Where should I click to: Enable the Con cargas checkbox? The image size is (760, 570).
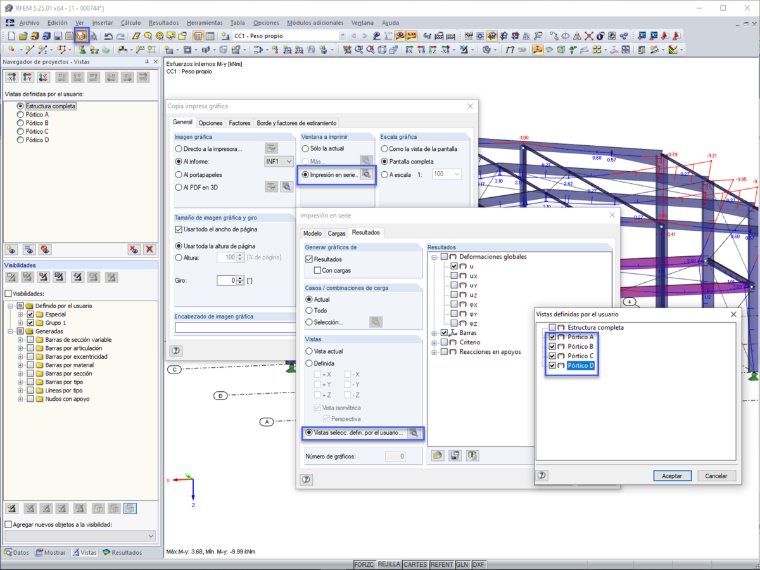coord(317,270)
